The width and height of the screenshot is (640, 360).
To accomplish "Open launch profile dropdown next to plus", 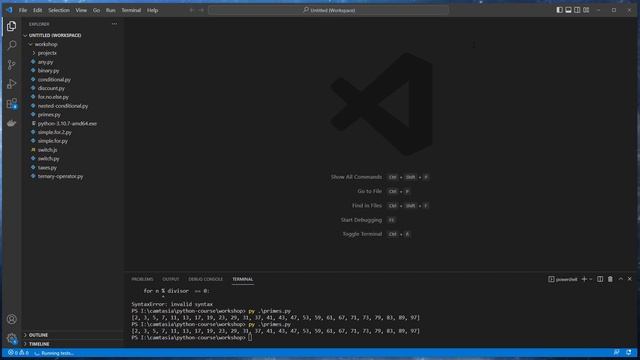I will 591,279.
